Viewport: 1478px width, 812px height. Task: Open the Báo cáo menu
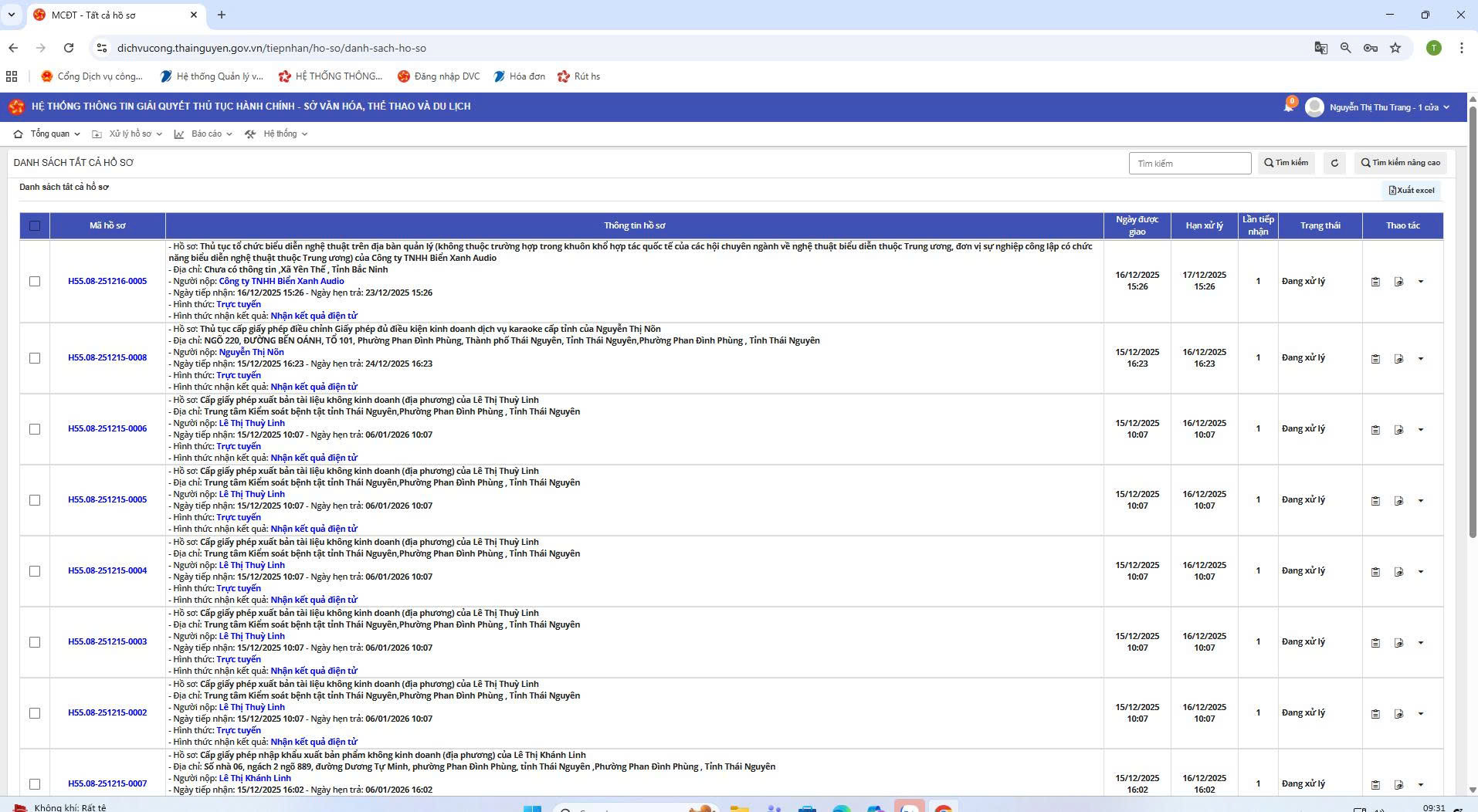[x=203, y=134]
